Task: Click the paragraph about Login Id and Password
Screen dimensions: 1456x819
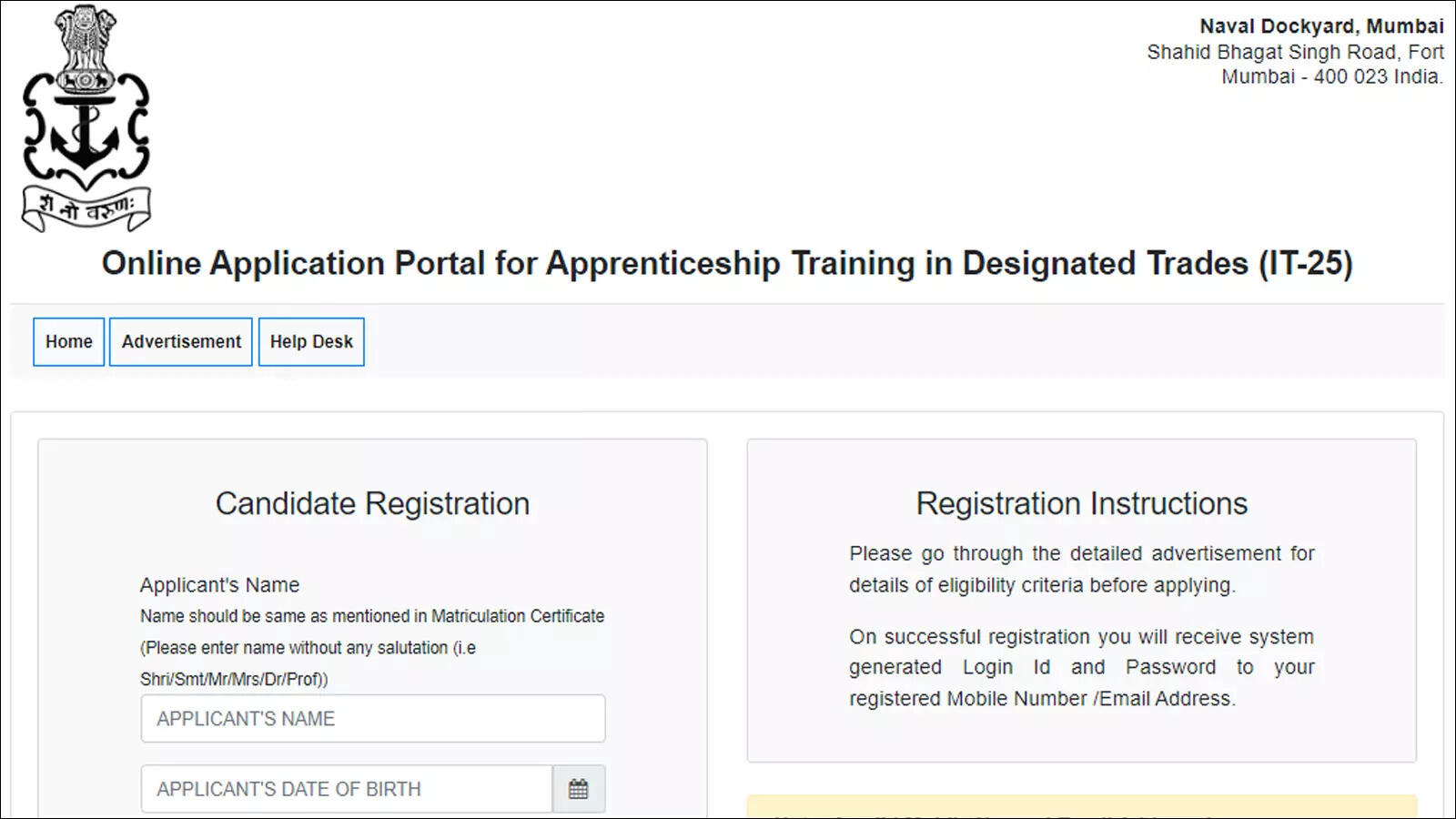Action: click(x=1082, y=667)
